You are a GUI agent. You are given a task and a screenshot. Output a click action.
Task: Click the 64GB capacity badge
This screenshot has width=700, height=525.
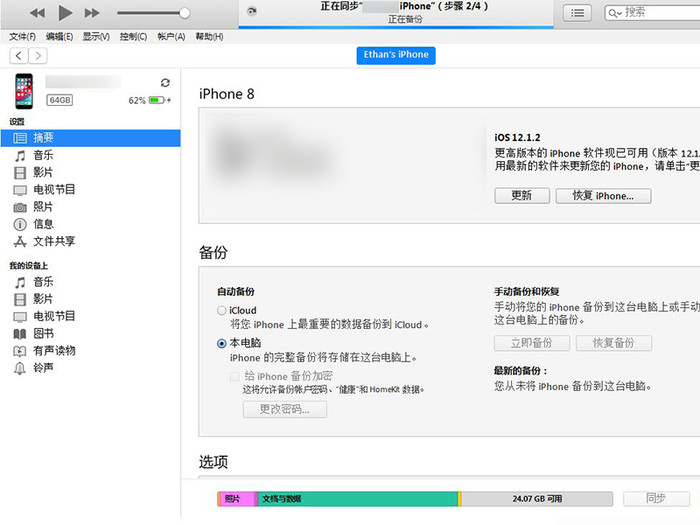coord(60,100)
